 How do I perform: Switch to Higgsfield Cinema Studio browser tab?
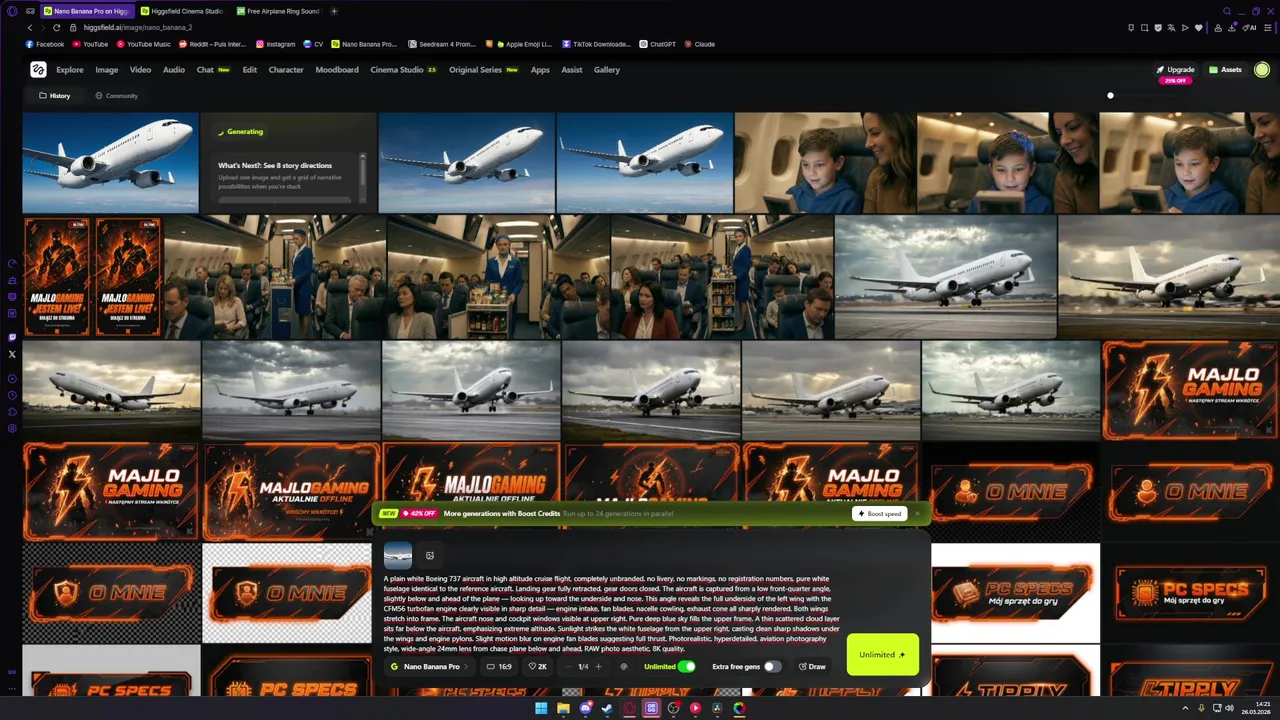tap(181, 11)
